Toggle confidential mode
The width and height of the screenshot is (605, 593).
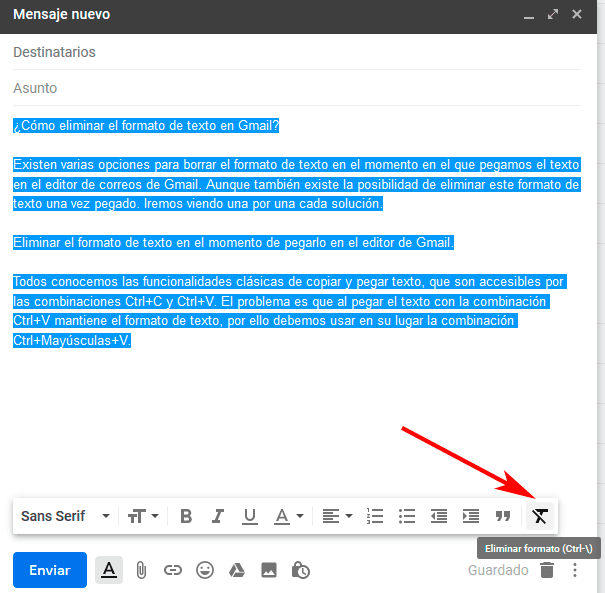click(301, 570)
